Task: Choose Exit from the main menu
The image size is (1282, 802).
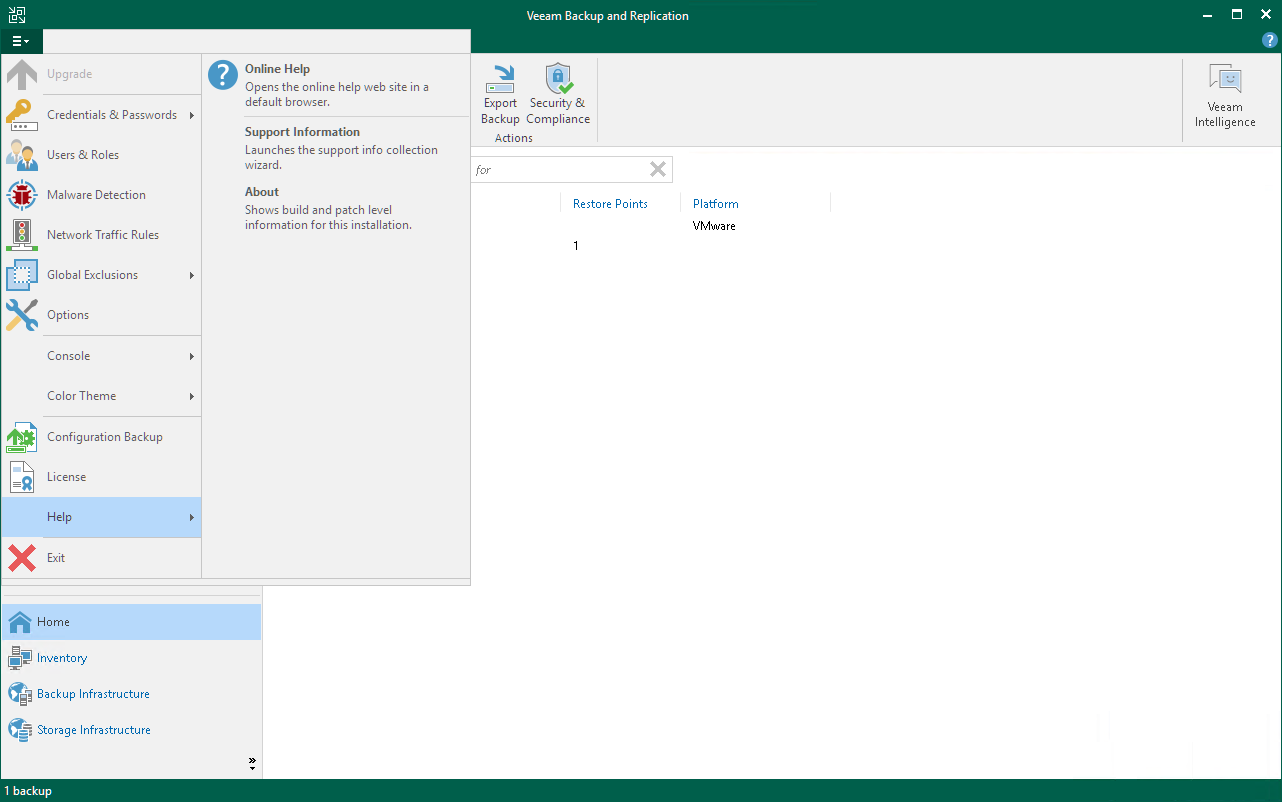Action: (x=102, y=558)
